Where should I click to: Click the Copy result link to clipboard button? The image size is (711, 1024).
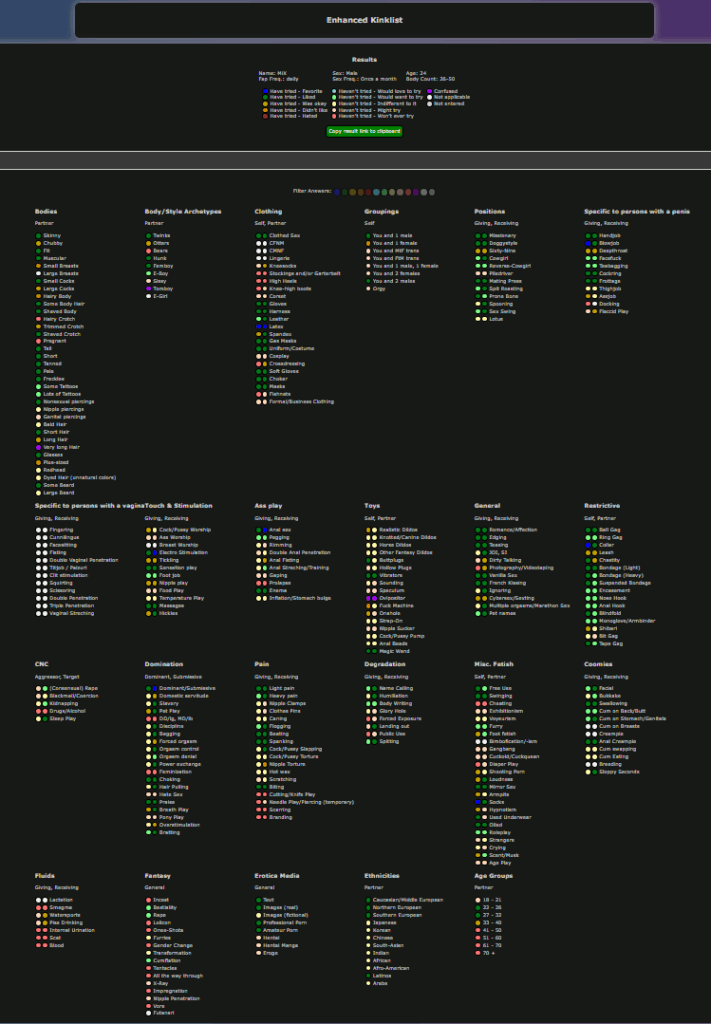pos(364,131)
